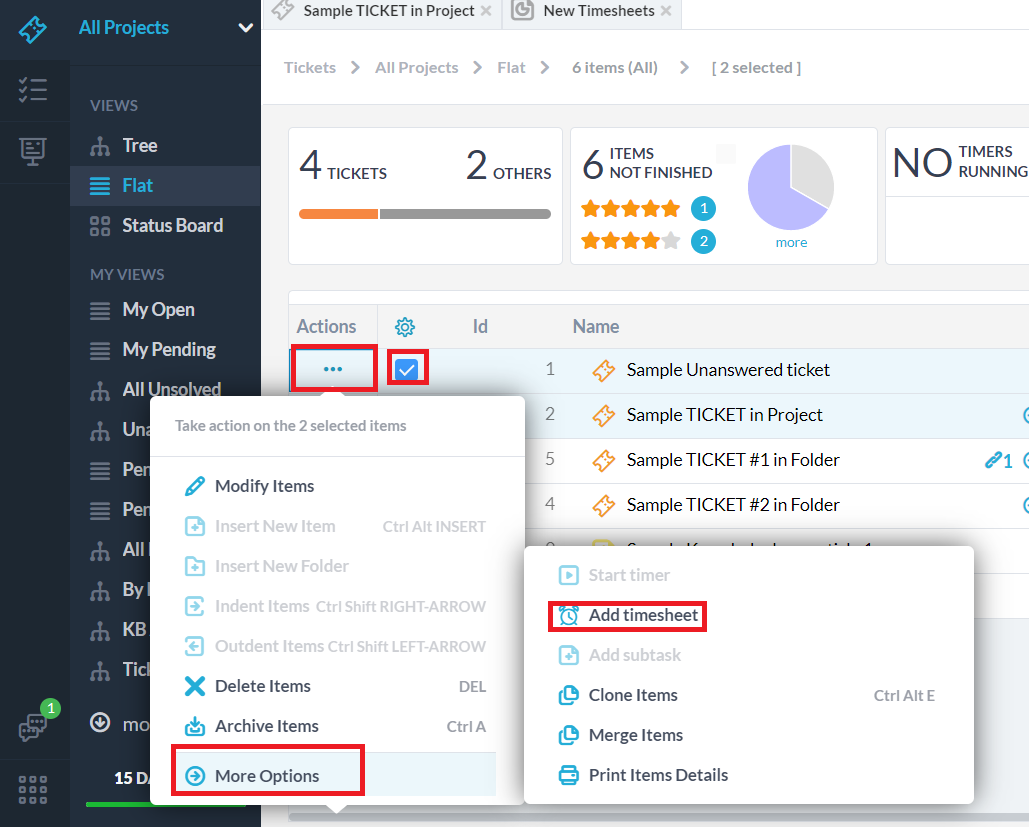Click the four-star rating row
This screenshot has height=827, width=1029.
(631, 241)
